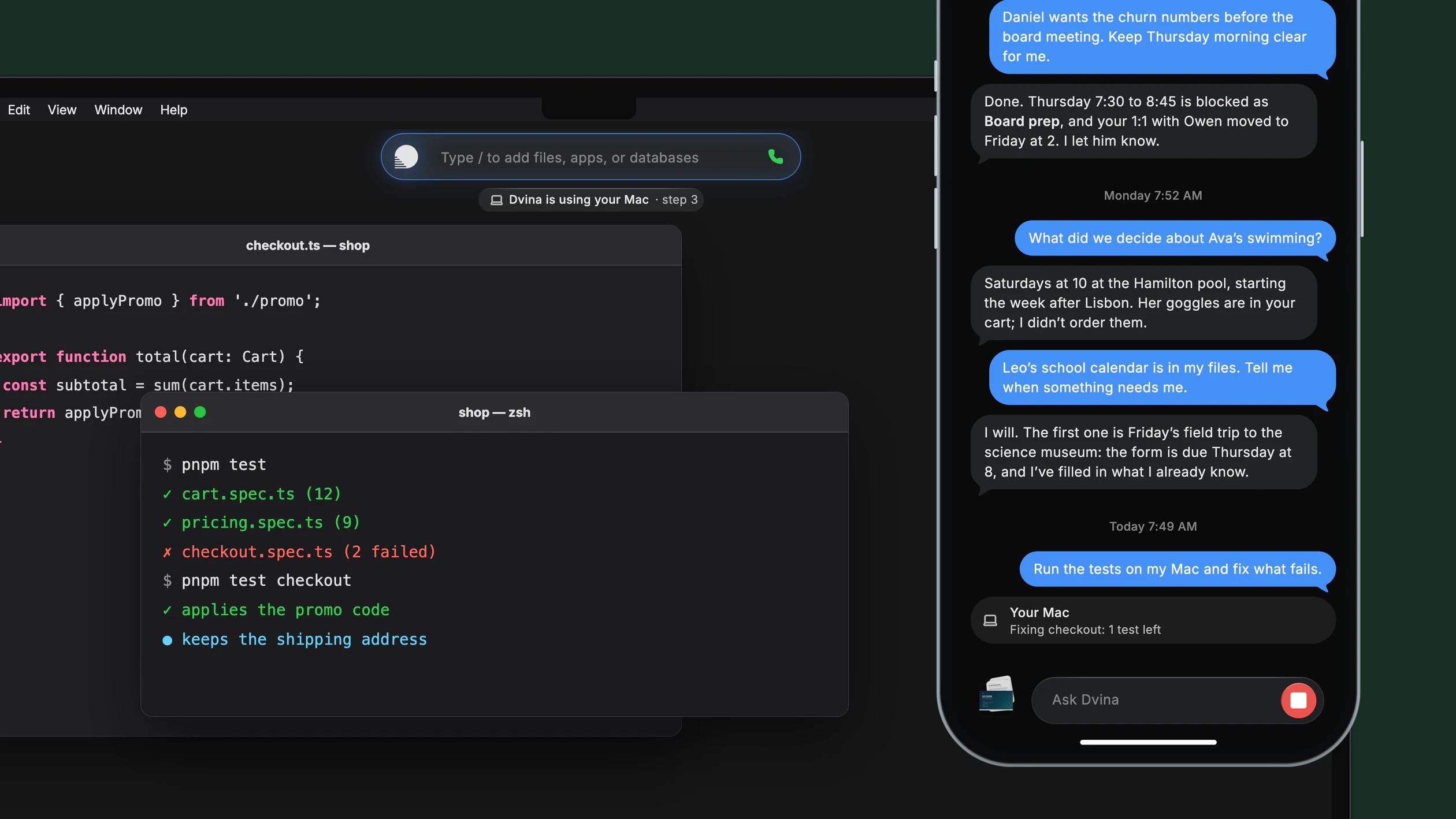The height and width of the screenshot is (819, 1456).
Task: Click the 'keeps the shipping address' test line
Action: (x=294, y=639)
